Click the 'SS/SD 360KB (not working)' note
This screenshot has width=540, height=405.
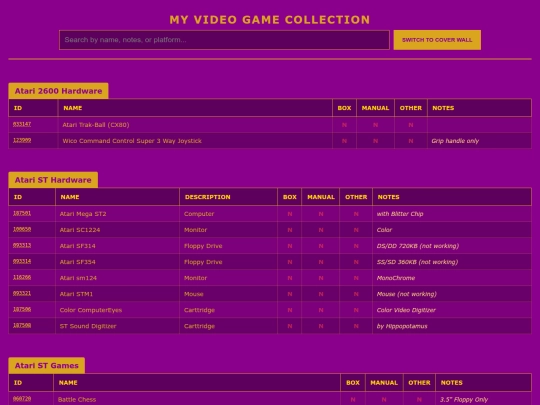(417, 262)
